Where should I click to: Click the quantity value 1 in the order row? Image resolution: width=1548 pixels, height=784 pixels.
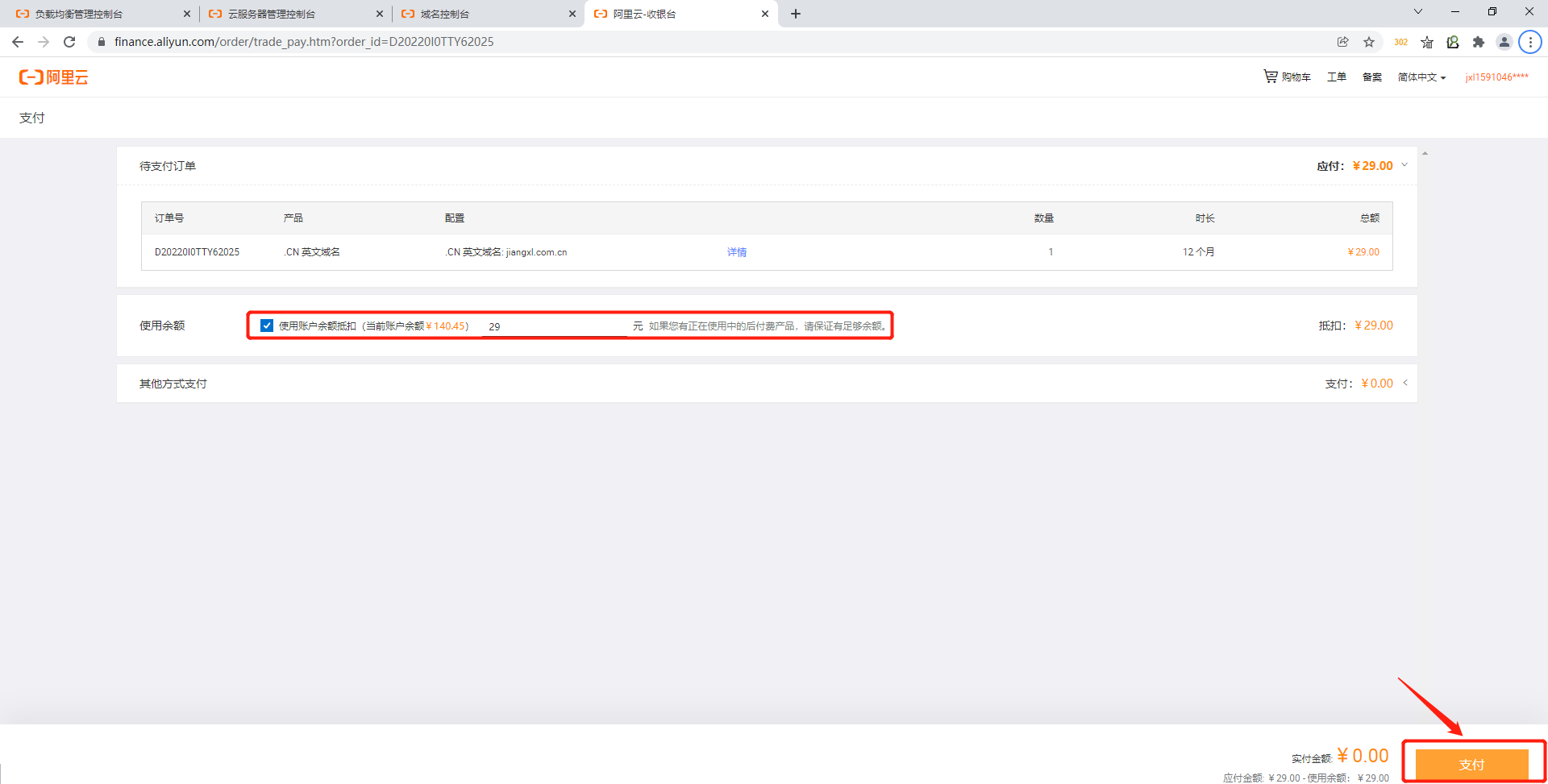(x=1051, y=252)
